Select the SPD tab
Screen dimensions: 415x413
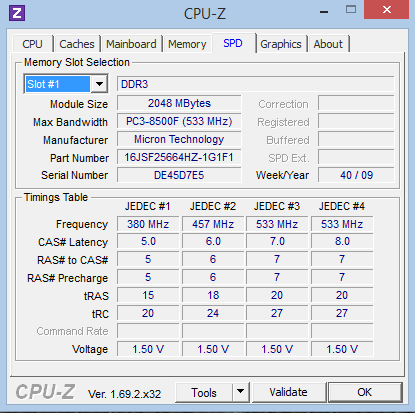(x=233, y=43)
